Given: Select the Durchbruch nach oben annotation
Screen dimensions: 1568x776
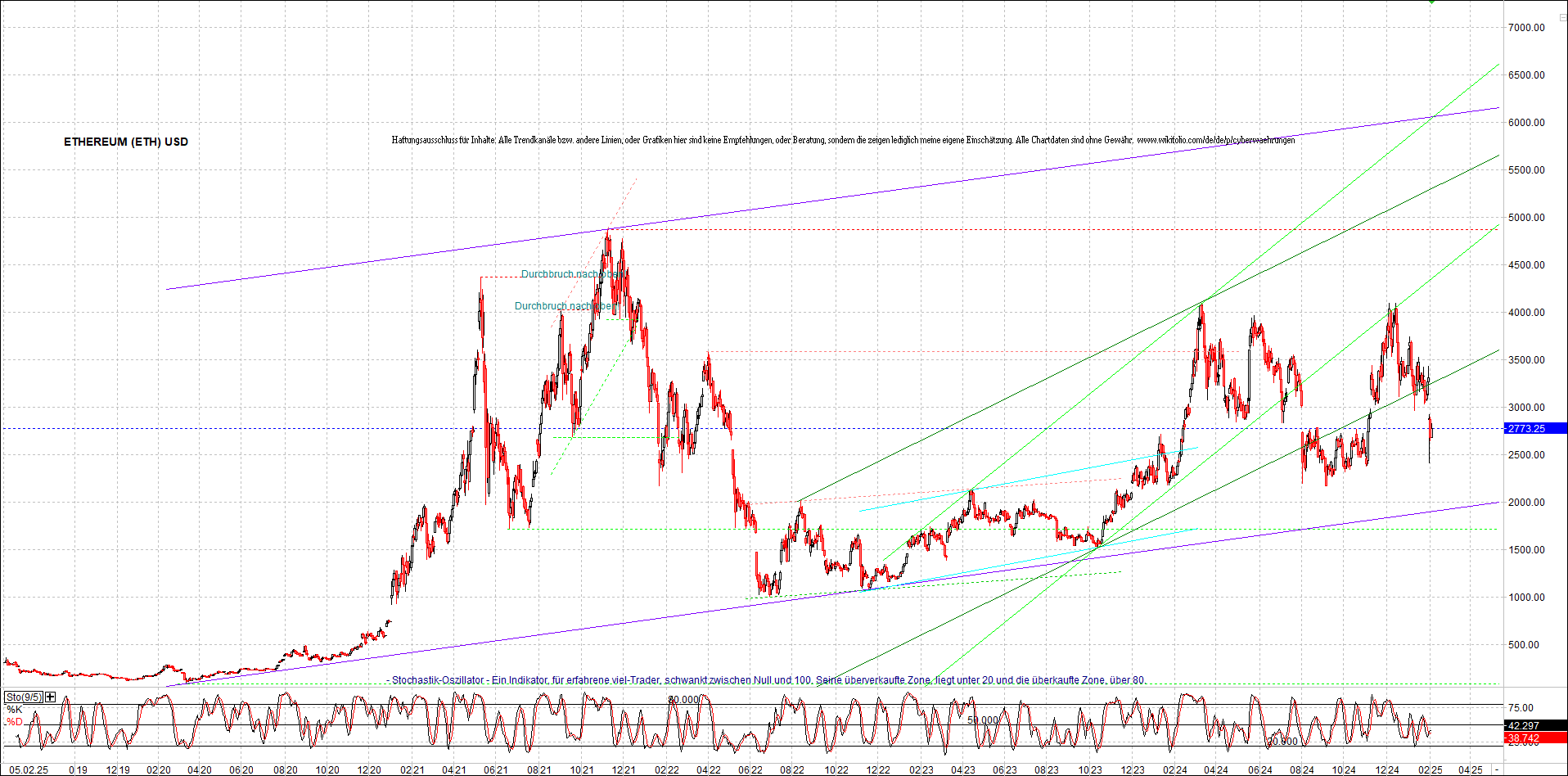Looking at the screenshot, I should coord(573,275).
